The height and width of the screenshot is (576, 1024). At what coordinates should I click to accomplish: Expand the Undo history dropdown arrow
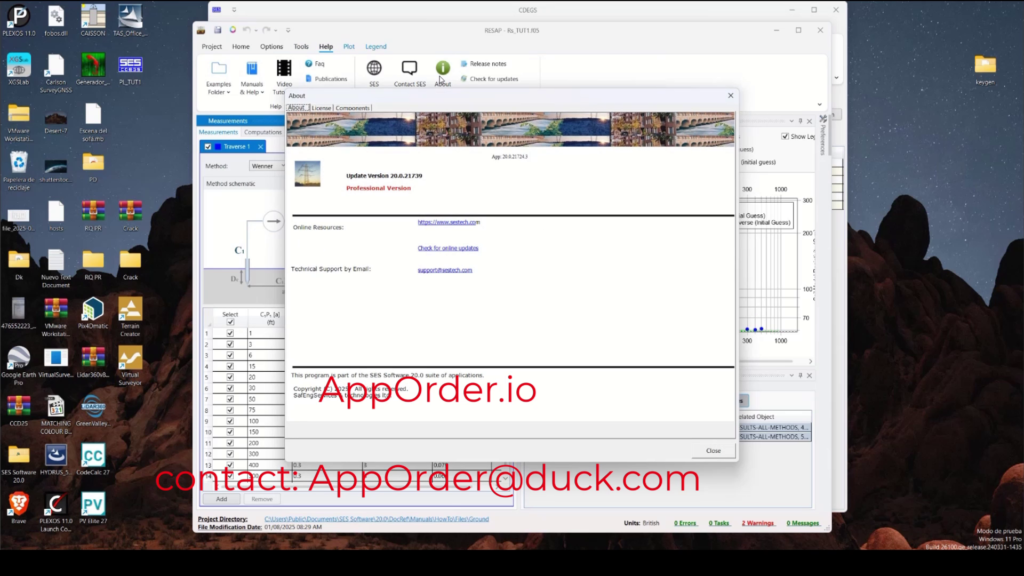pyautogui.click(x=255, y=30)
